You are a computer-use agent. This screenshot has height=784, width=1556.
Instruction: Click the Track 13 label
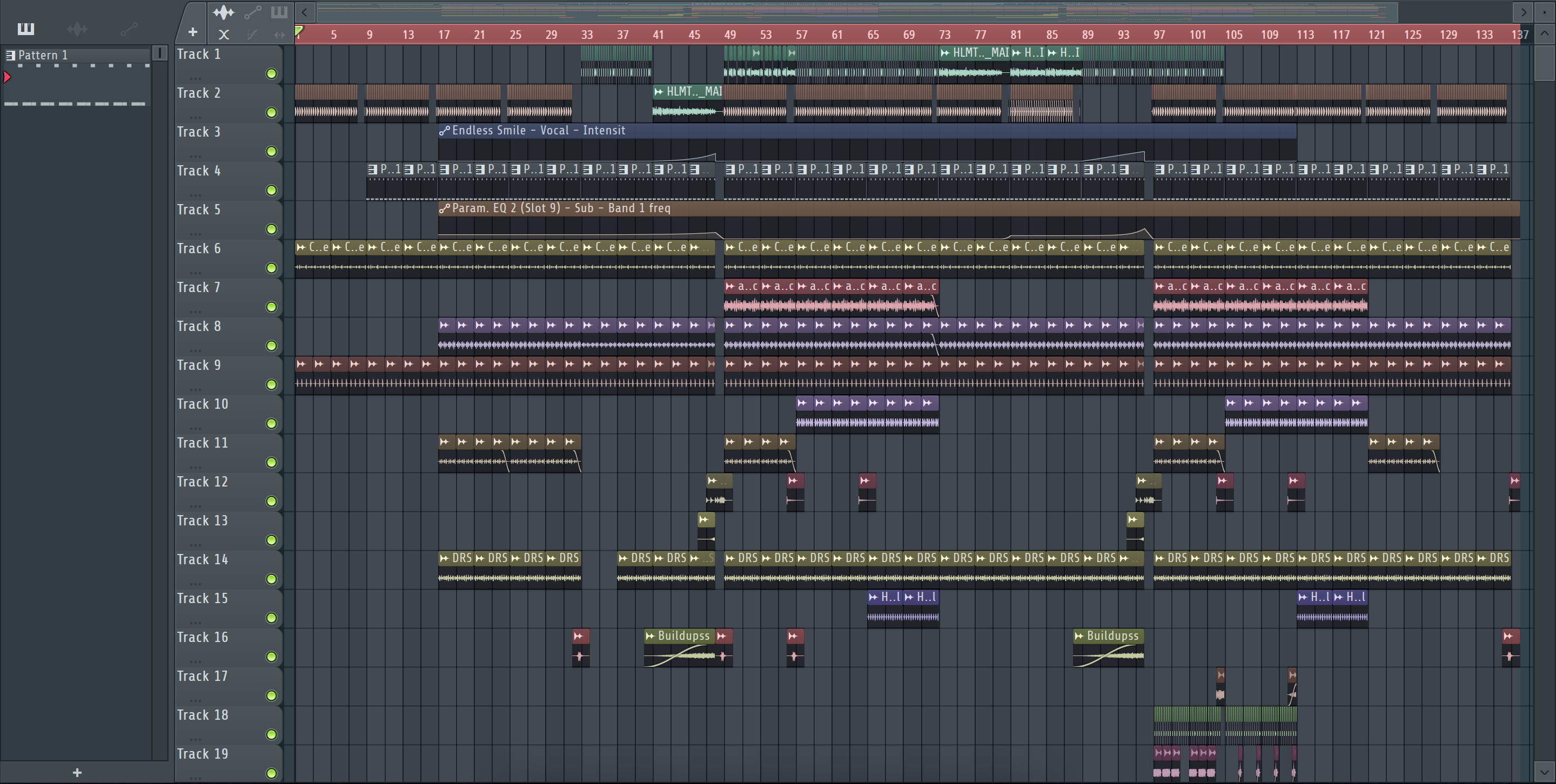pos(203,521)
